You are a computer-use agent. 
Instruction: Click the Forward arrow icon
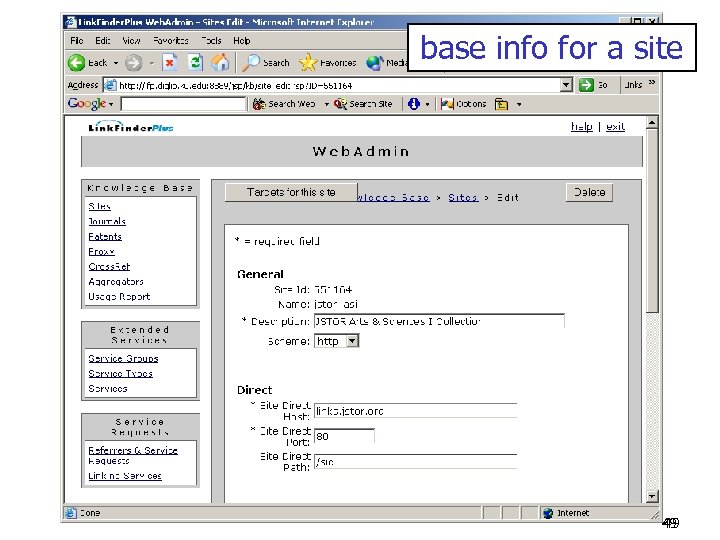coord(134,63)
